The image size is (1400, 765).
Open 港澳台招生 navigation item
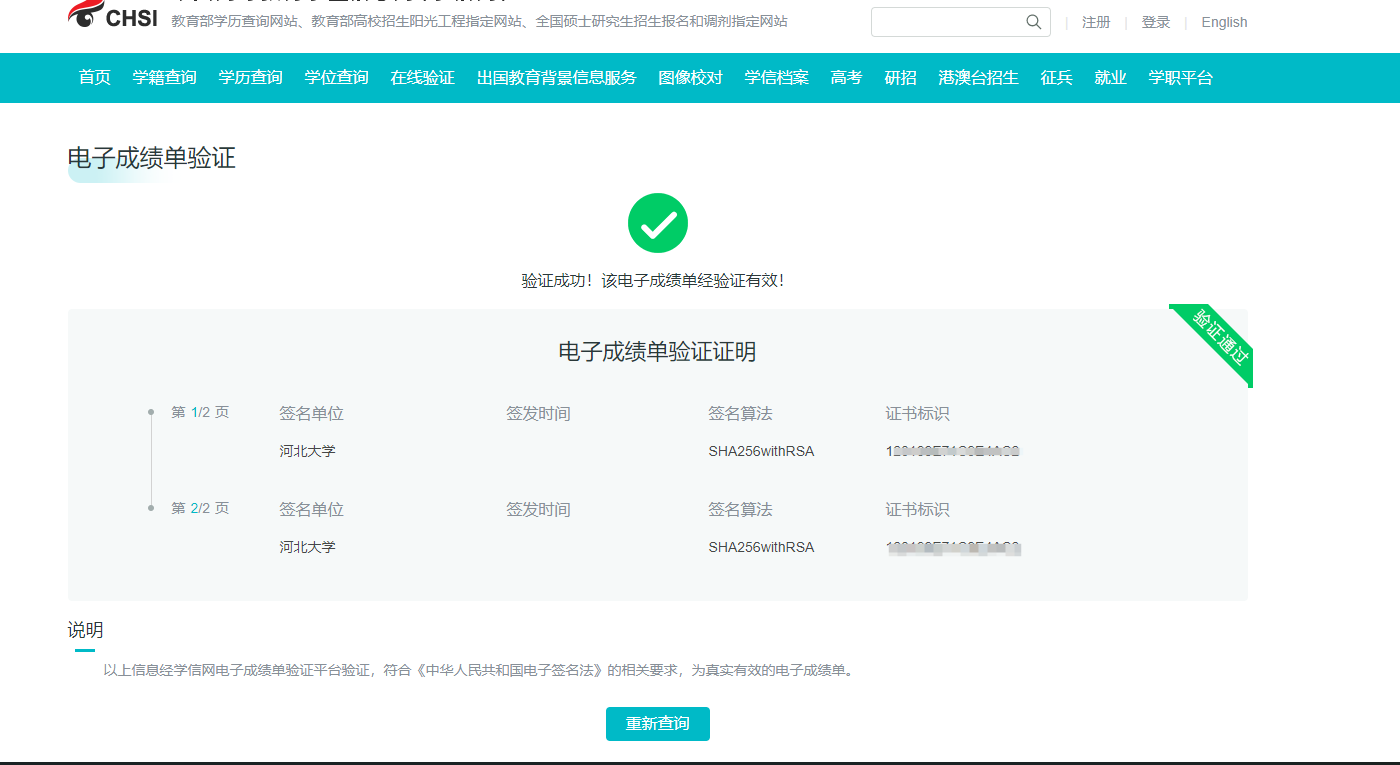point(978,78)
